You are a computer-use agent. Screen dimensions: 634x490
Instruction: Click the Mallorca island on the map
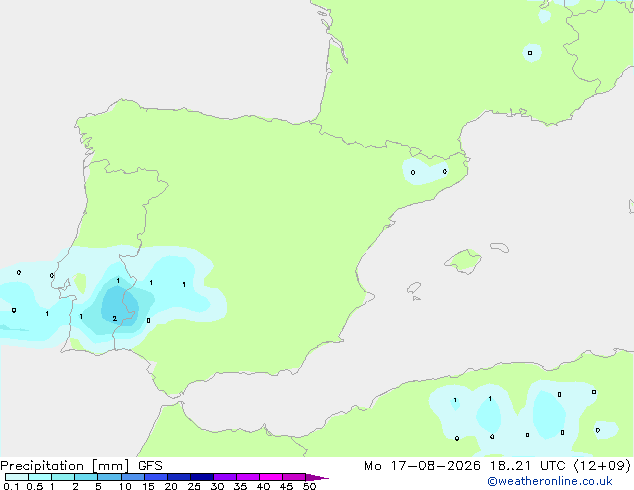(463, 261)
